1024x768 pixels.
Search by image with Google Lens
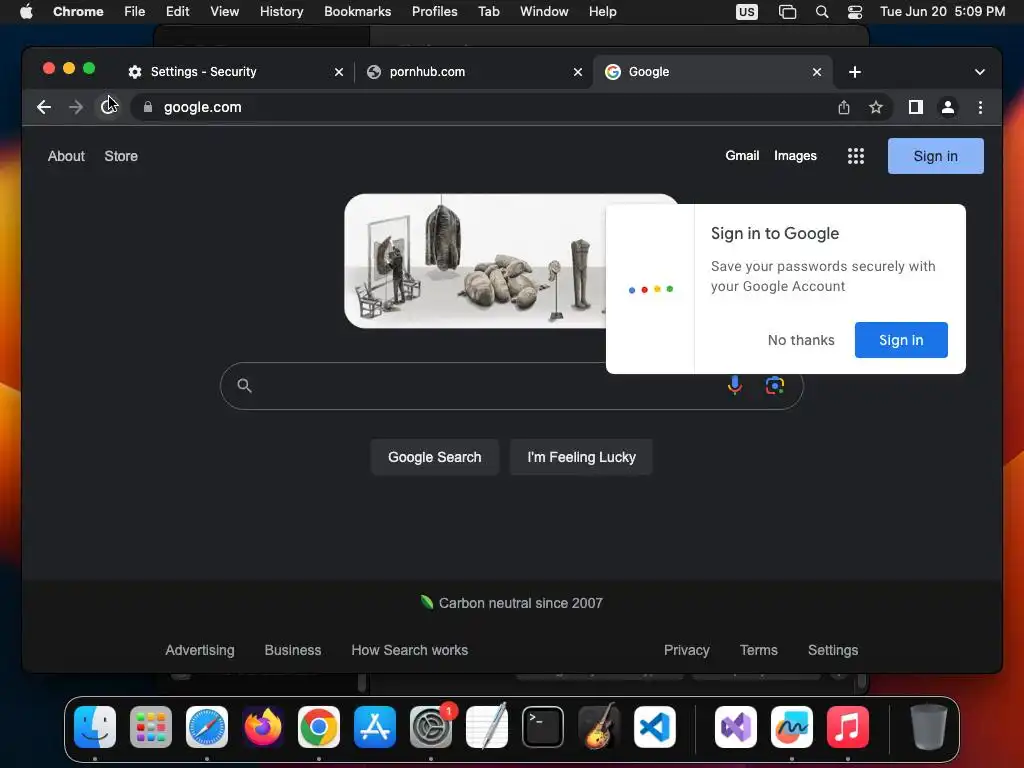(x=775, y=385)
